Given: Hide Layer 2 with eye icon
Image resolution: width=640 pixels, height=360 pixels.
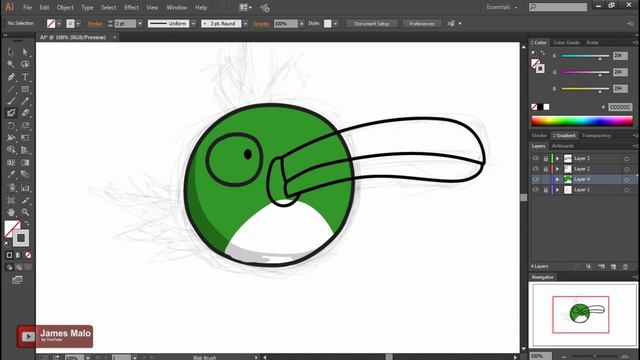Looking at the screenshot, I should [x=536, y=169].
